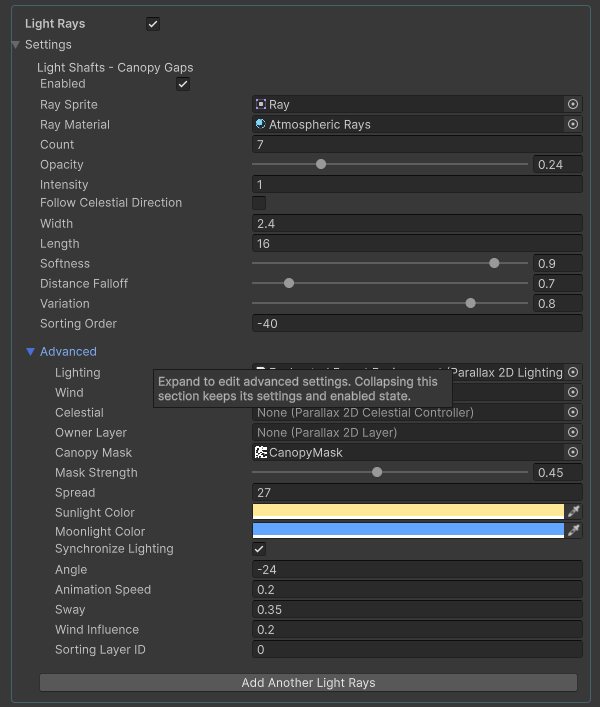Screen dimensions: 600x707
Task: Open object picker for Ray Sprite
Action: click(x=573, y=104)
